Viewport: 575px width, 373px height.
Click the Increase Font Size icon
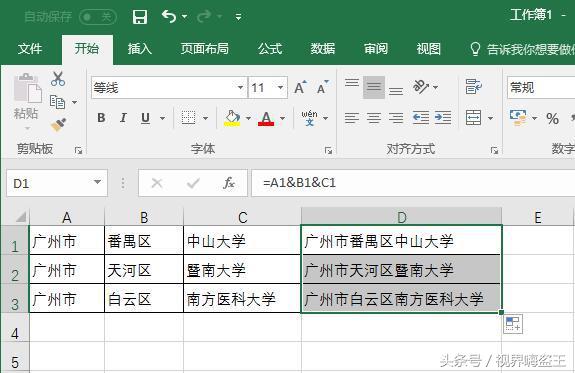click(301, 87)
